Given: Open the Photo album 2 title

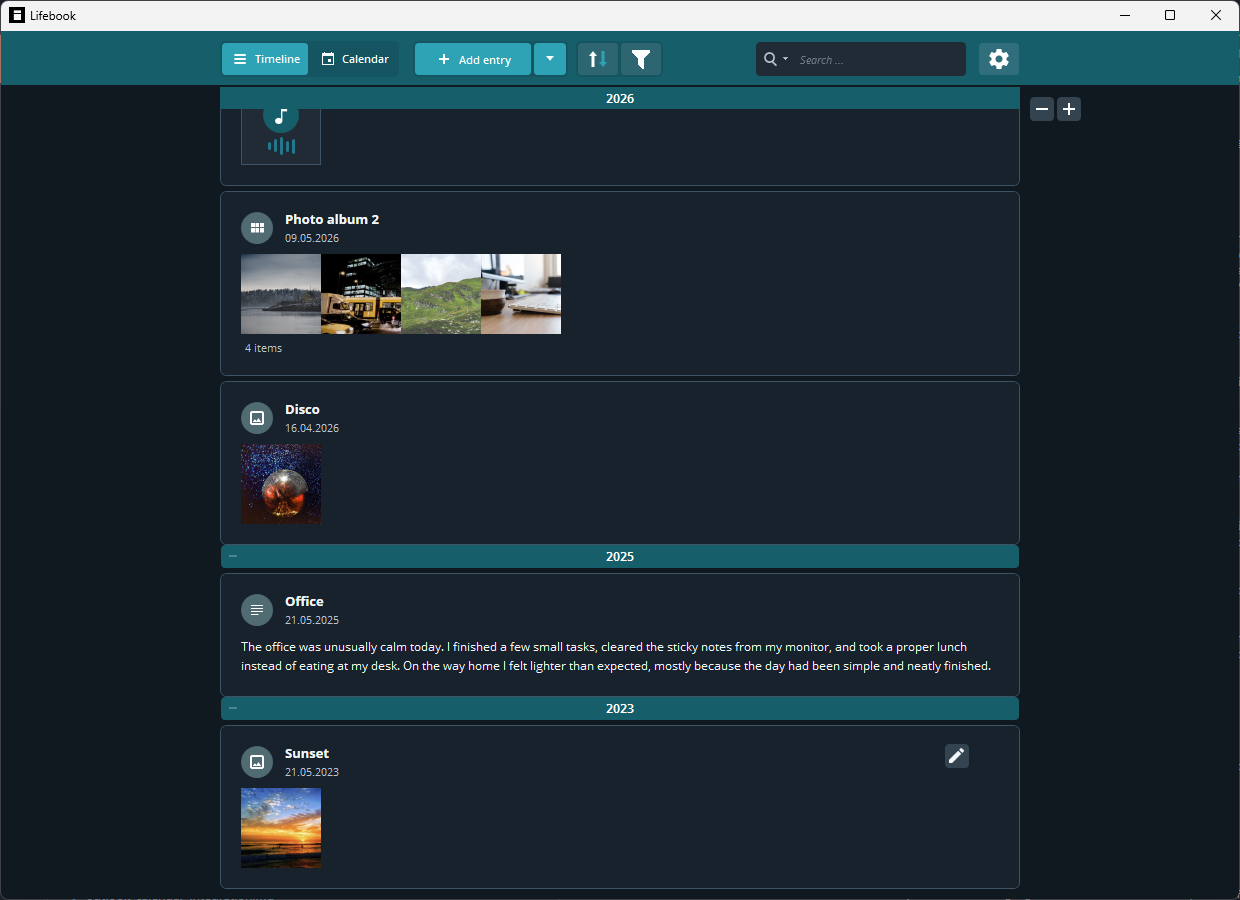Looking at the screenshot, I should (x=332, y=219).
